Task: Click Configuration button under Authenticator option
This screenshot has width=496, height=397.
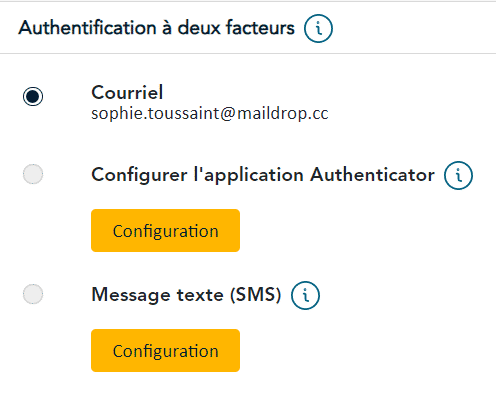Action: click(x=165, y=230)
